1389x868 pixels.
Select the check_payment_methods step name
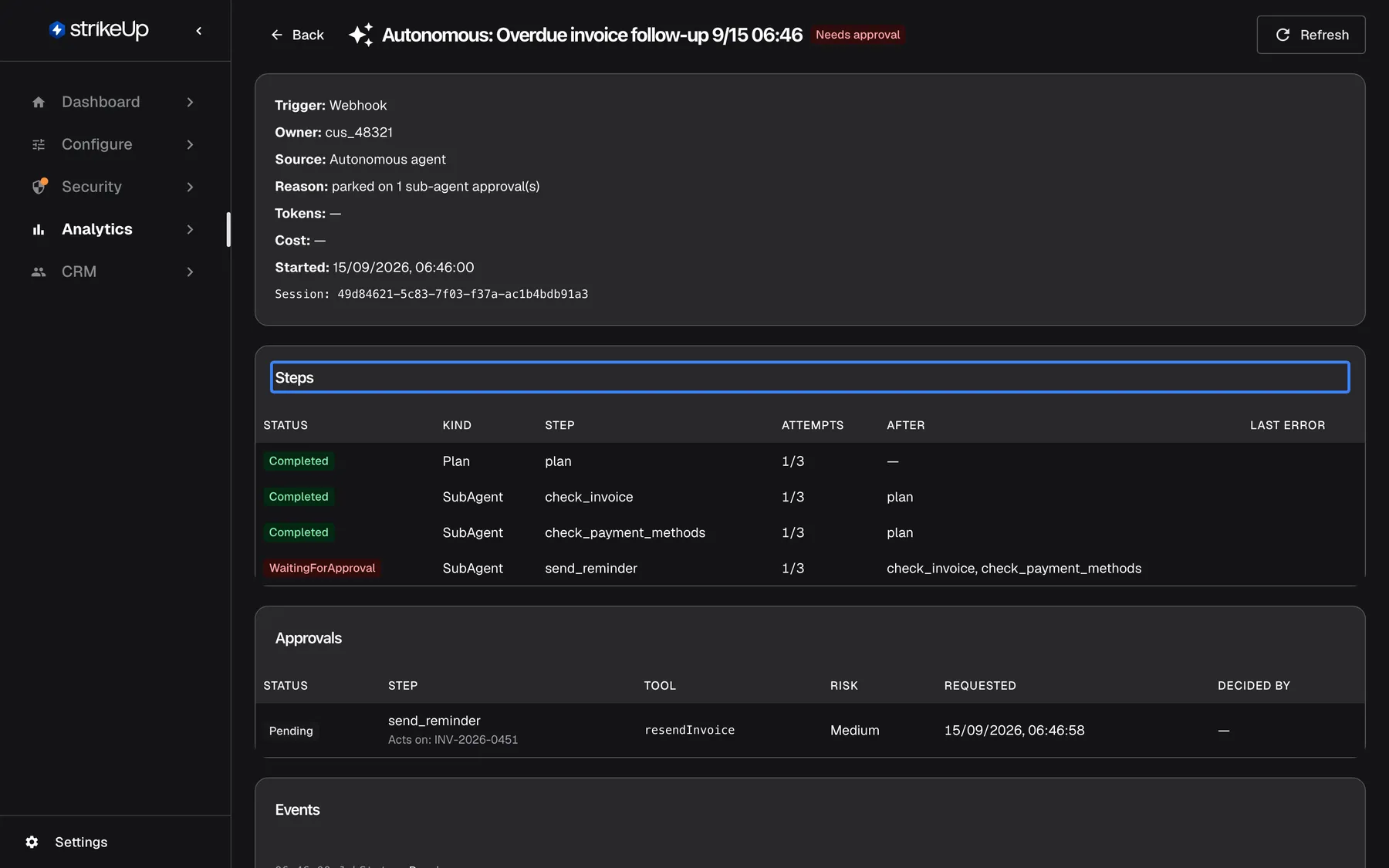[625, 532]
